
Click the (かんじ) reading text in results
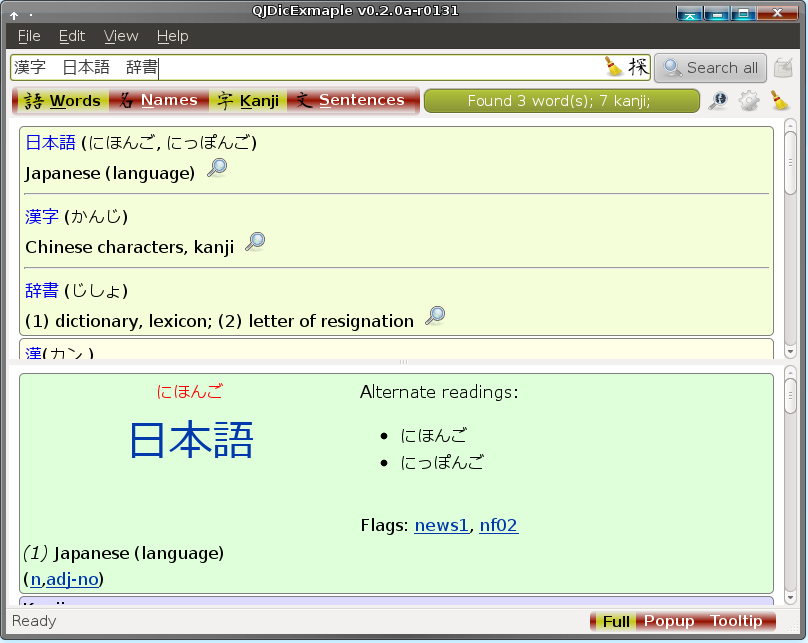point(96,216)
